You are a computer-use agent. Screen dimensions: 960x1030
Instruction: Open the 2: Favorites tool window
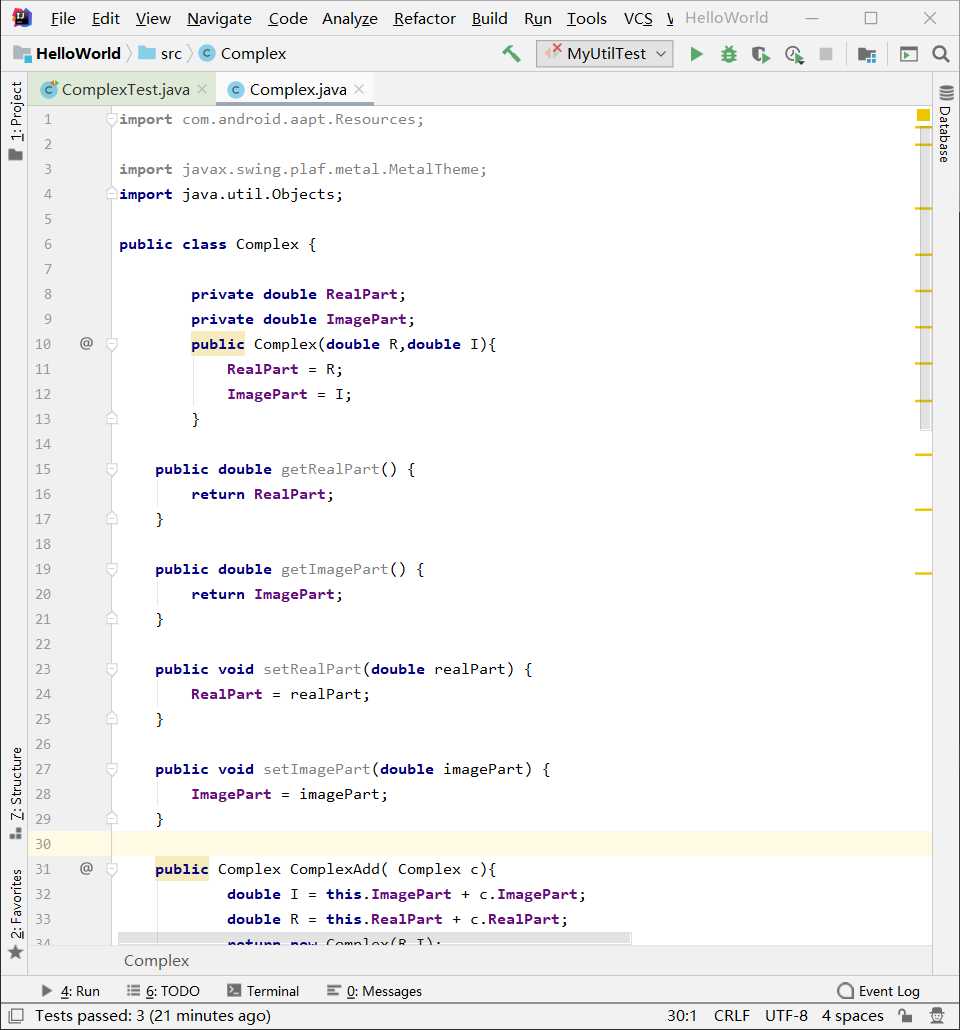click(x=16, y=913)
